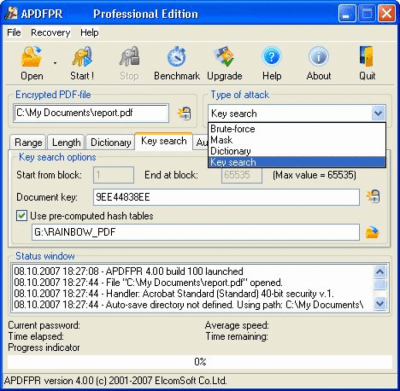Choose Dictionary from attack type list

[x=297, y=151]
